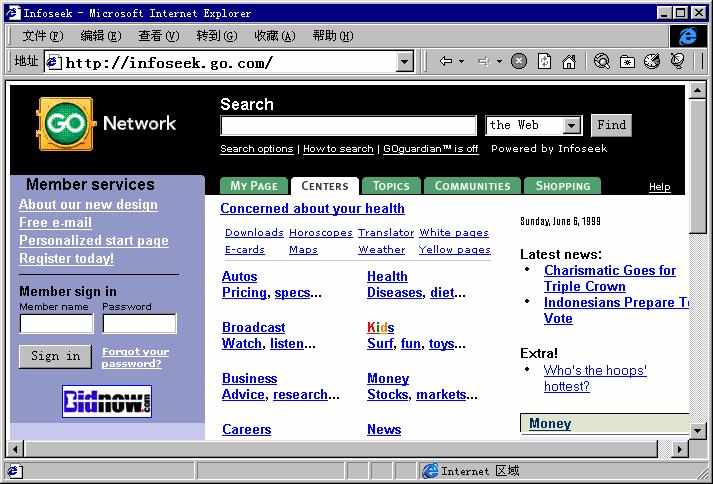The width and height of the screenshot is (713, 484).
Task: Open the Free e-mail link
Action: click(55, 222)
